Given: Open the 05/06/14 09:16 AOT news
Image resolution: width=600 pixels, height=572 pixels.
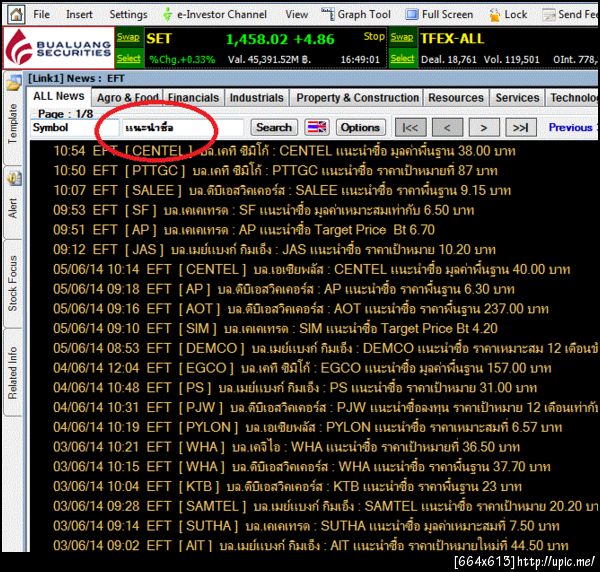Looking at the screenshot, I should tap(301, 309).
